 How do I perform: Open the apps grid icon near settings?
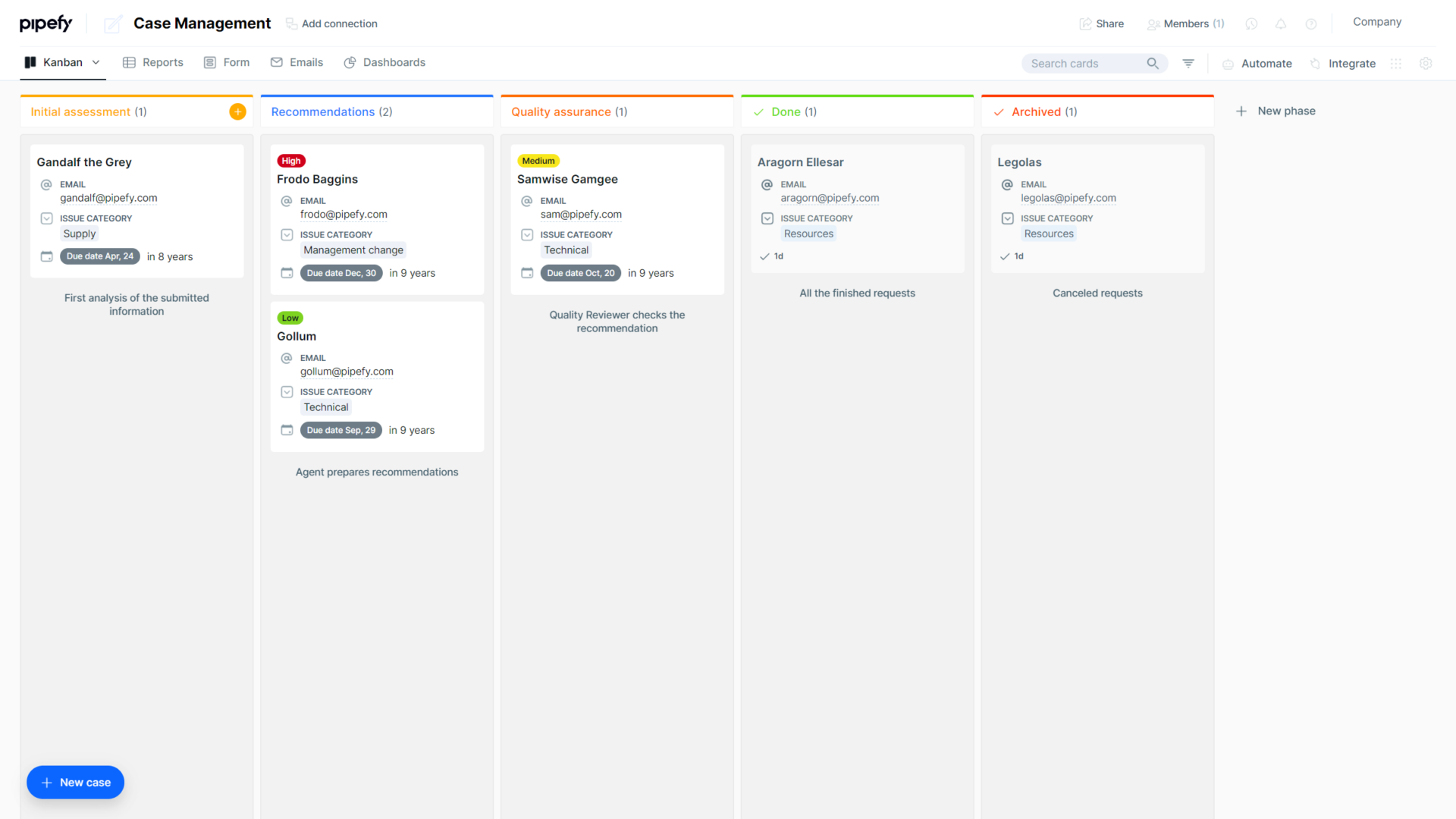pyautogui.click(x=1396, y=64)
